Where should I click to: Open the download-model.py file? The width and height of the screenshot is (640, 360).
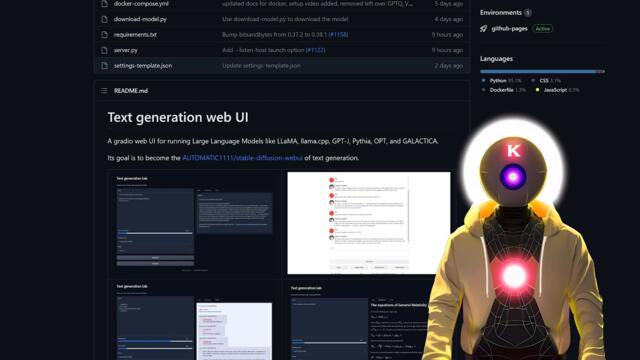(x=140, y=19)
